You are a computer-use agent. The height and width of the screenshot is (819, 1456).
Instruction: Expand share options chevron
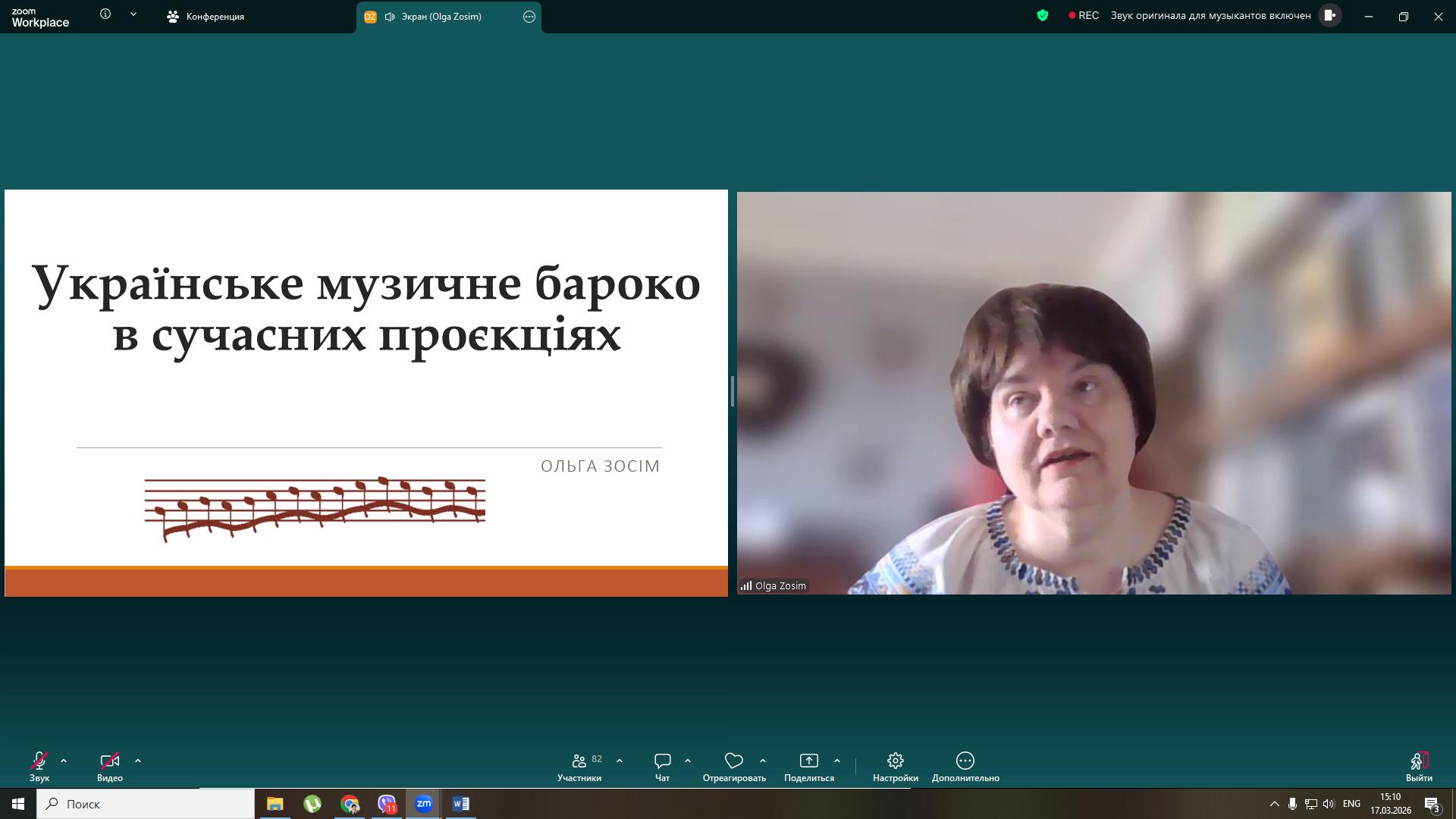[837, 761]
